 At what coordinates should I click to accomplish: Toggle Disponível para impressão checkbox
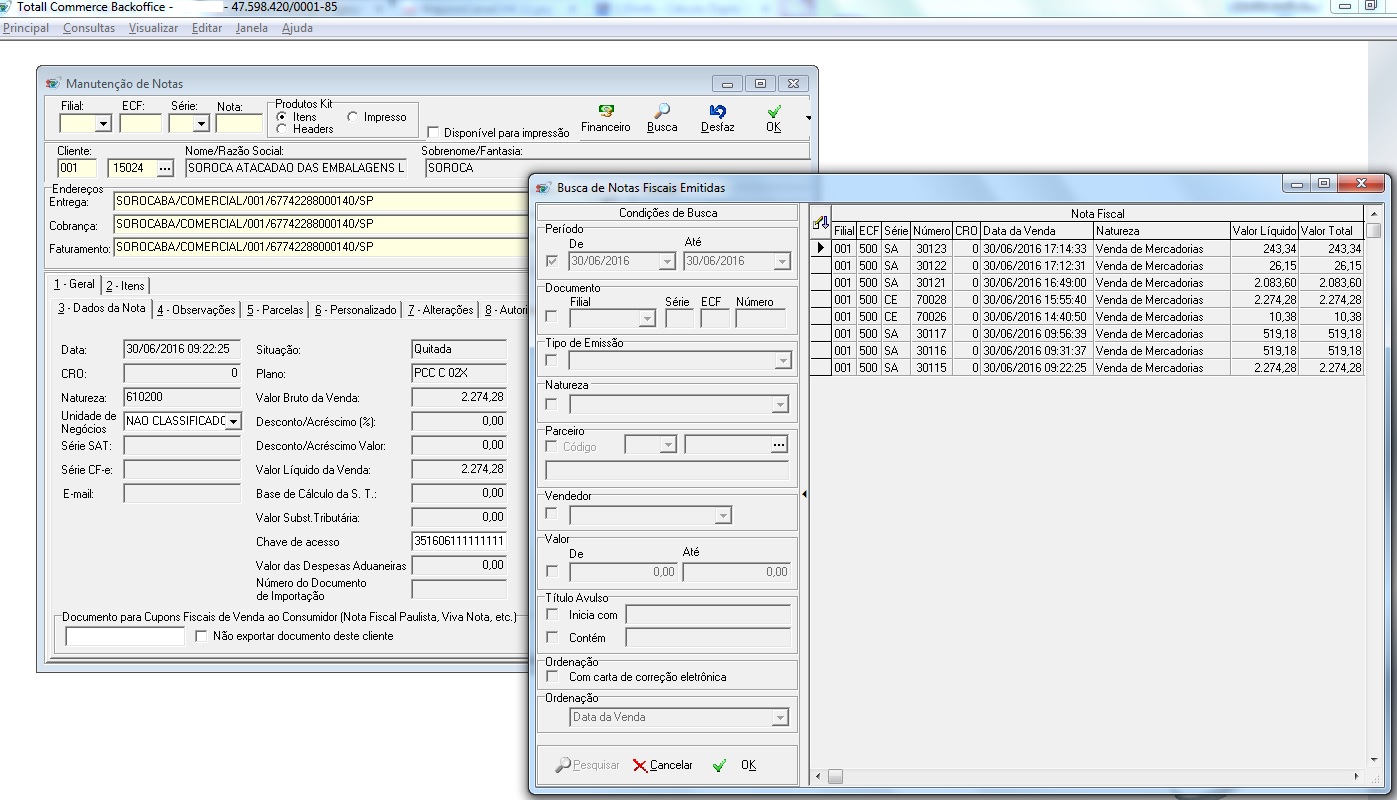pyautogui.click(x=433, y=132)
